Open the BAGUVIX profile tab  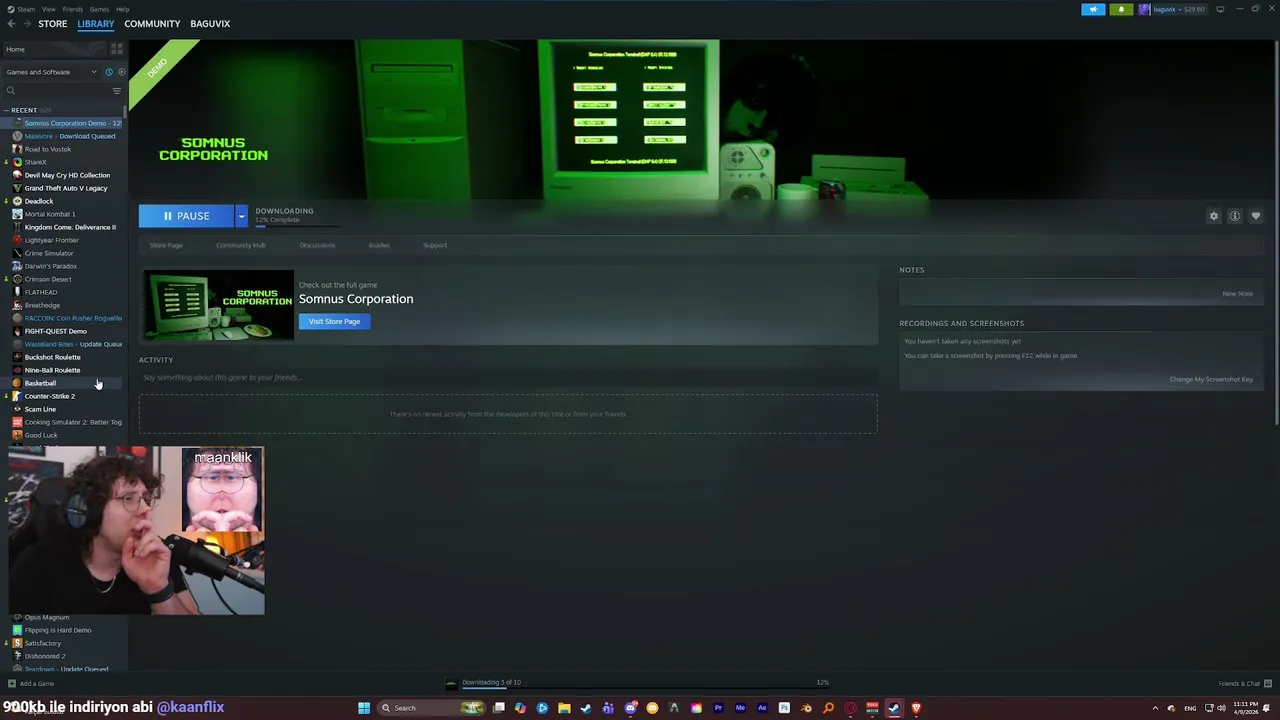[x=210, y=24]
